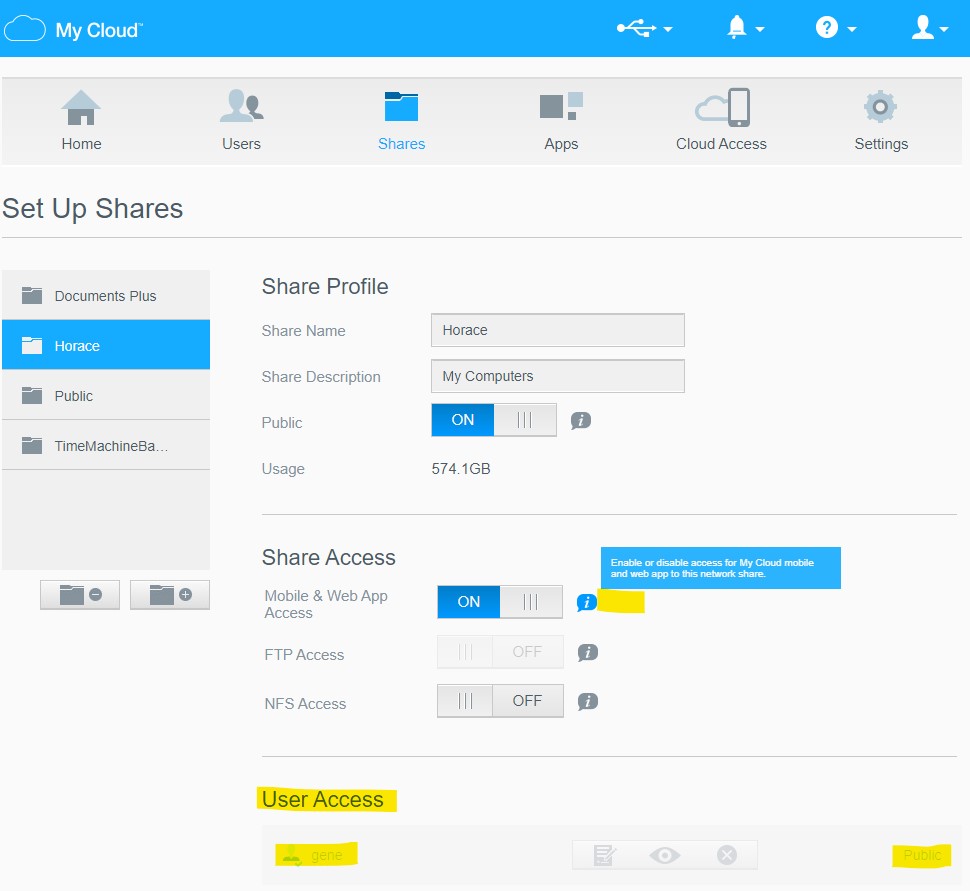Screen dimensions: 970x891
Task: Select the TimeMachineBa… share
Action: [x=106, y=446]
